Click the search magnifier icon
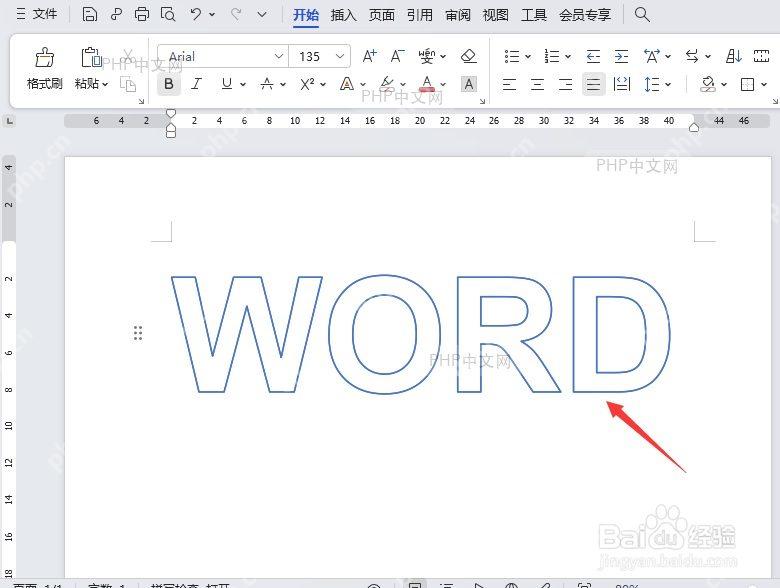This screenshot has height=588, width=780. coord(642,14)
